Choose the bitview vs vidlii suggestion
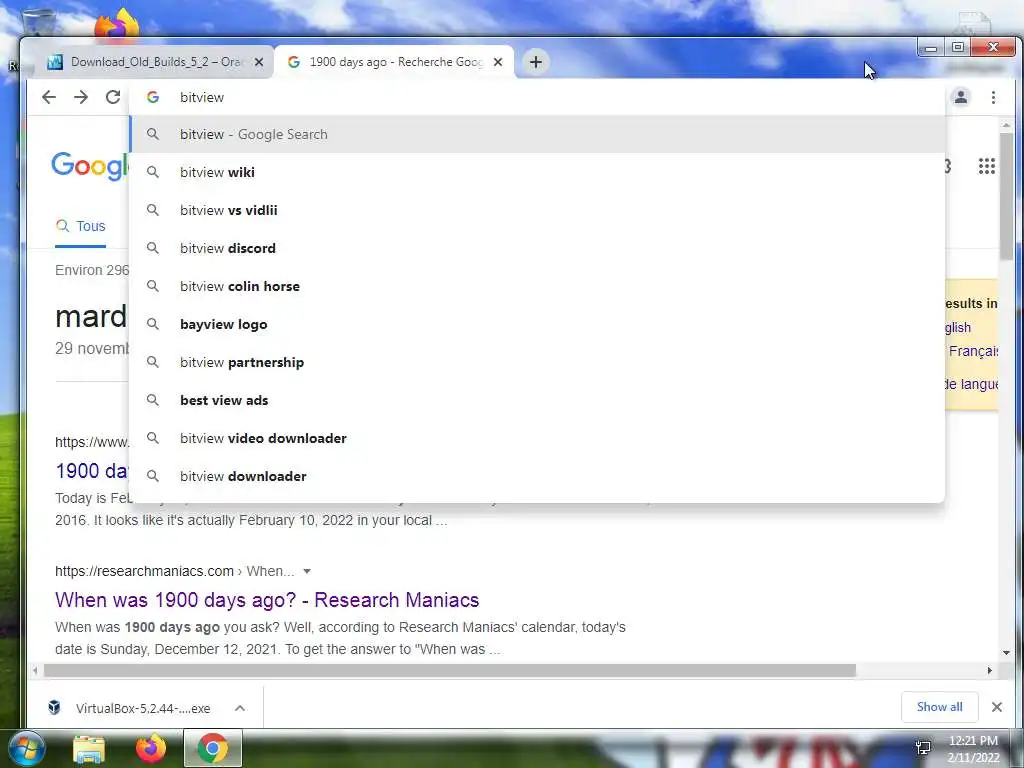This screenshot has width=1024, height=768. click(x=537, y=210)
